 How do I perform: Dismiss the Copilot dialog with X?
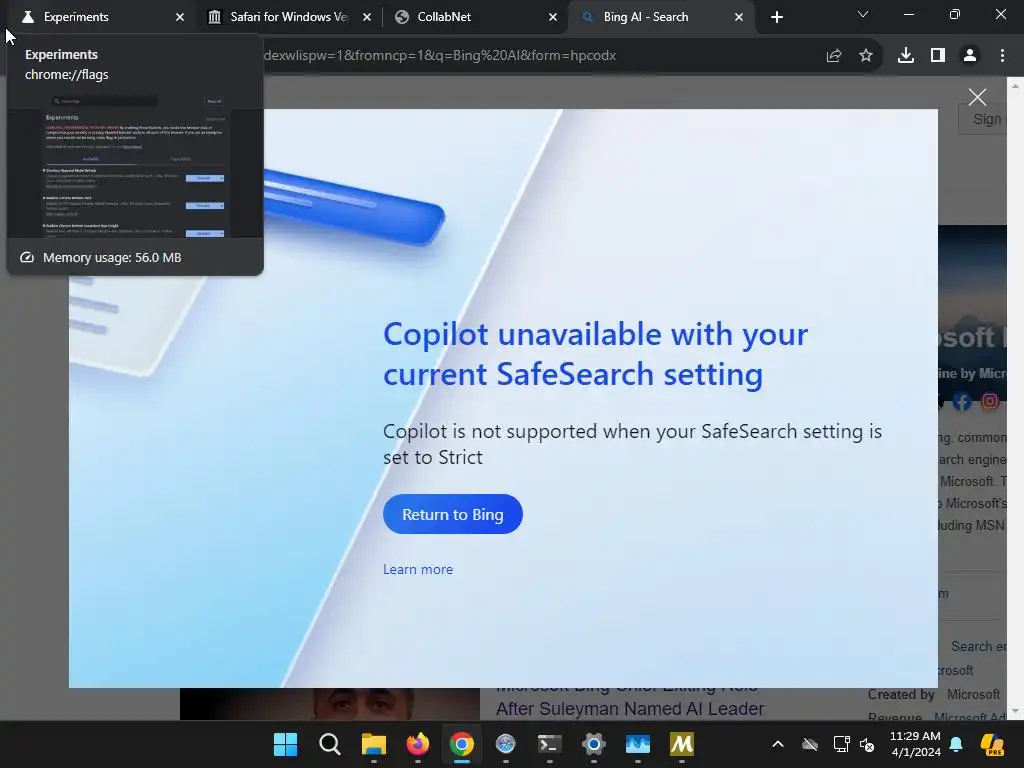977,97
